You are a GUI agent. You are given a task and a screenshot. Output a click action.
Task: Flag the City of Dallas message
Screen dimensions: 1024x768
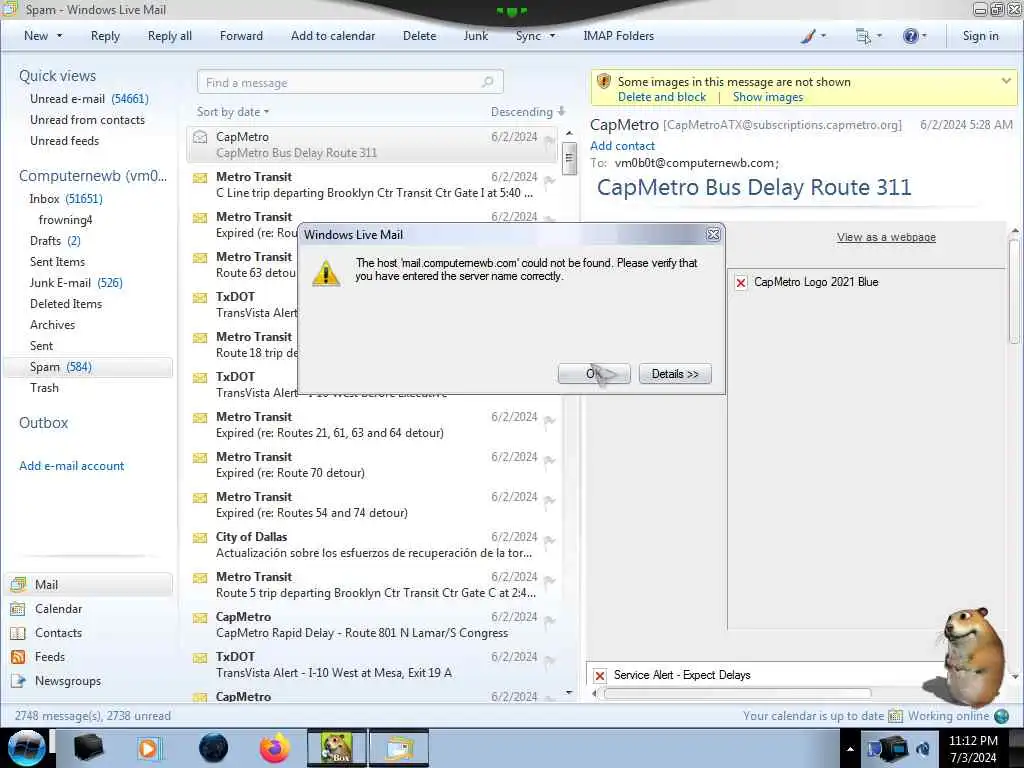pyautogui.click(x=549, y=541)
